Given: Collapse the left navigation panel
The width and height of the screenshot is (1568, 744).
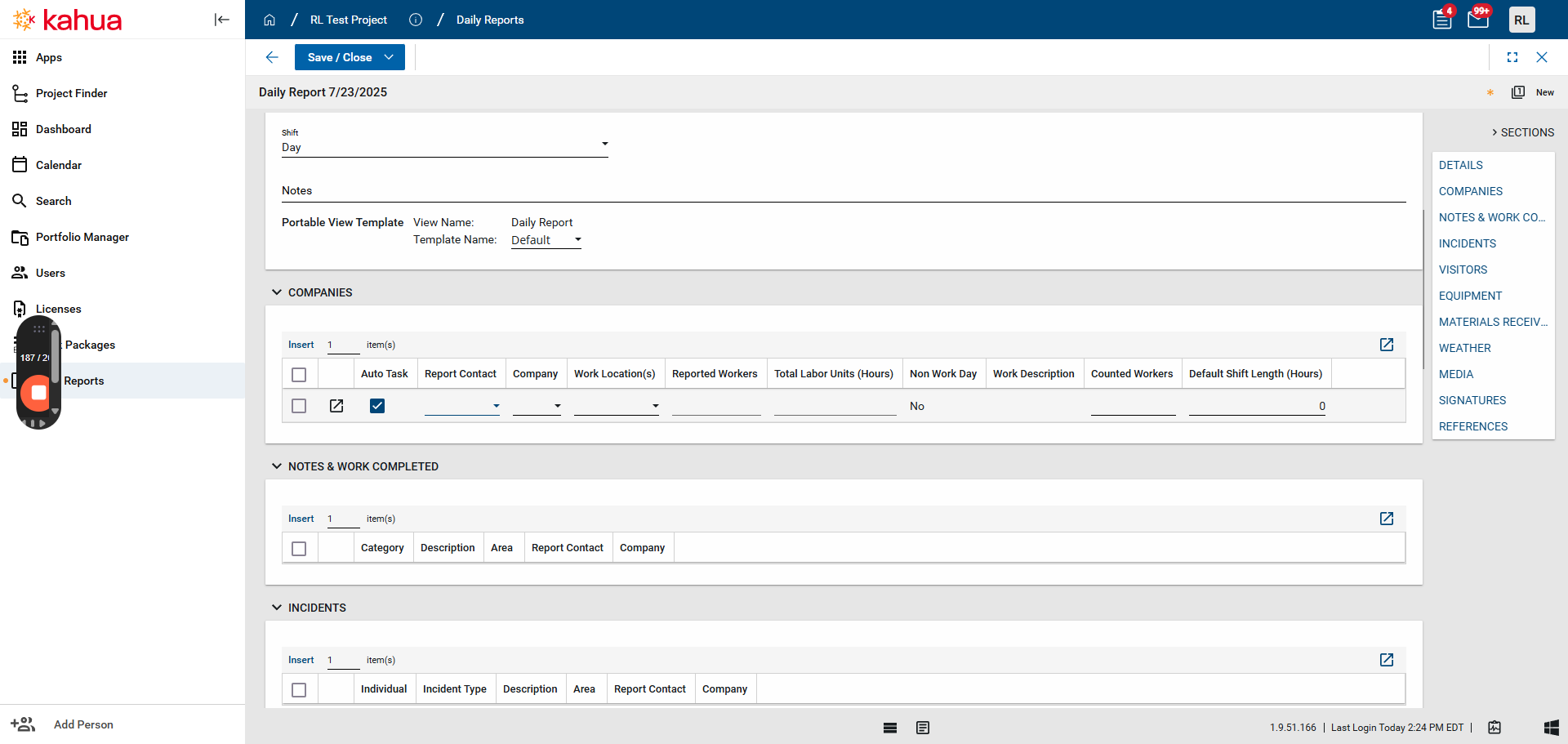Looking at the screenshot, I should [221, 20].
